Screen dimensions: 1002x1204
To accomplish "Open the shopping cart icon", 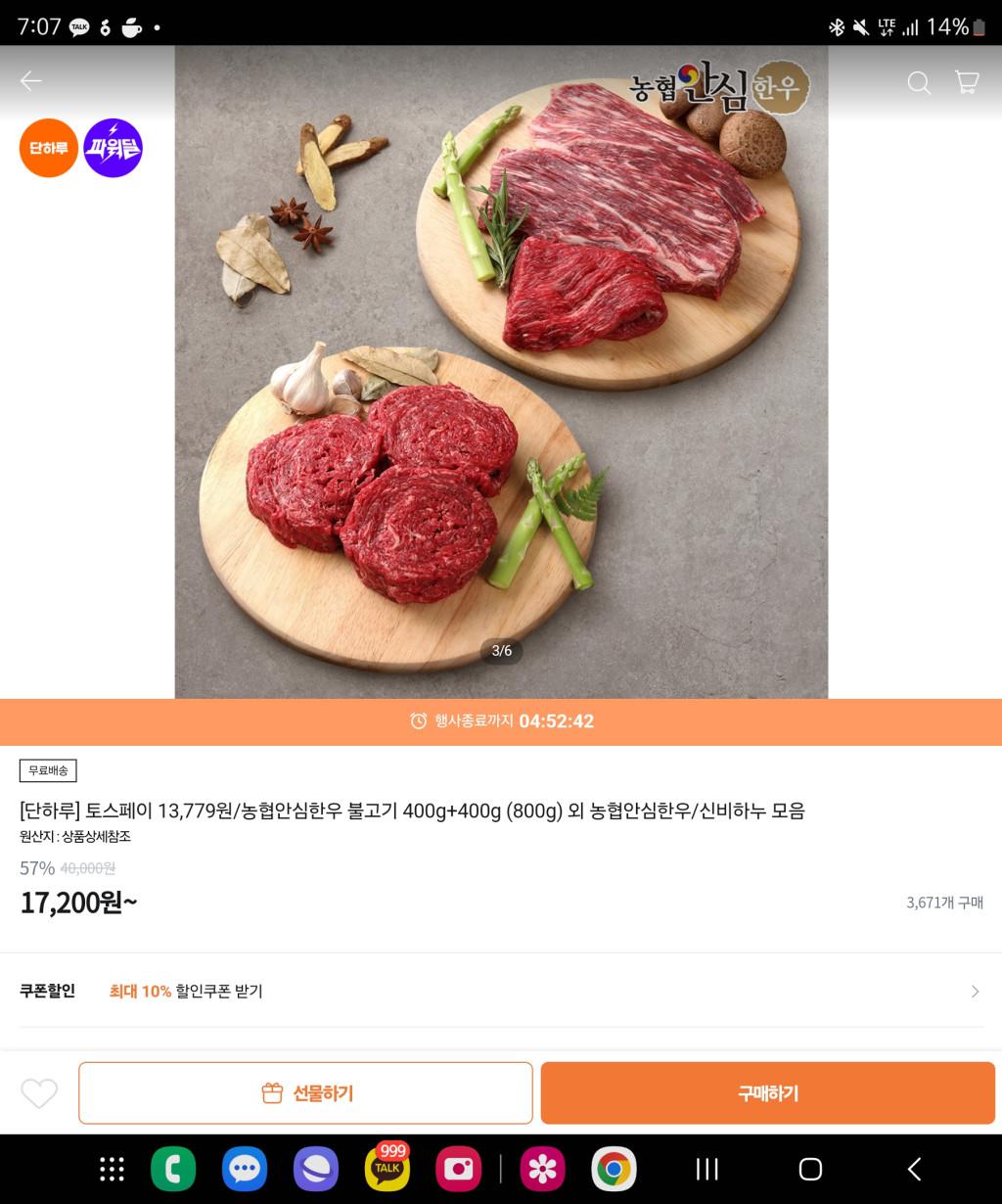I will click(967, 82).
